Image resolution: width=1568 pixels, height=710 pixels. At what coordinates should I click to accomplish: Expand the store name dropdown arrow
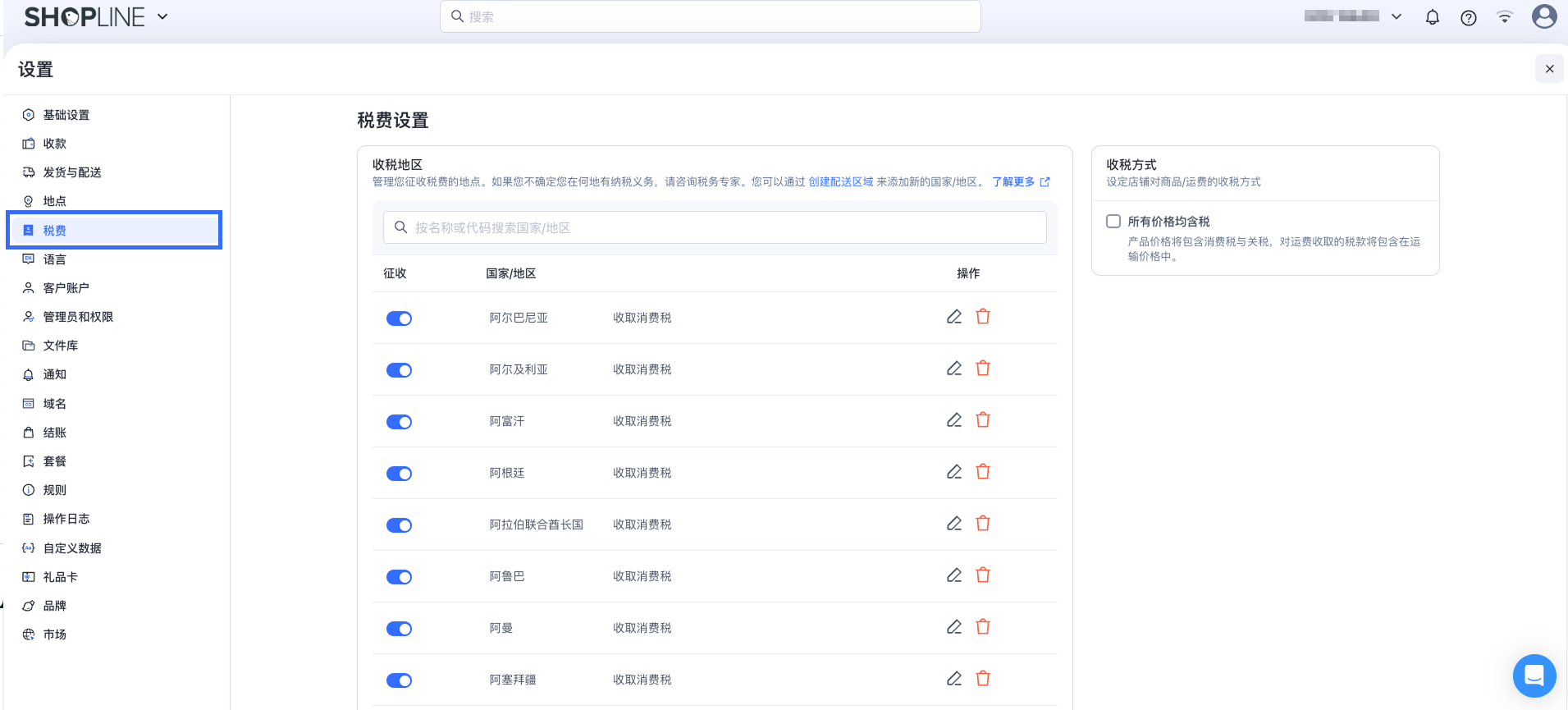[x=1397, y=16]
